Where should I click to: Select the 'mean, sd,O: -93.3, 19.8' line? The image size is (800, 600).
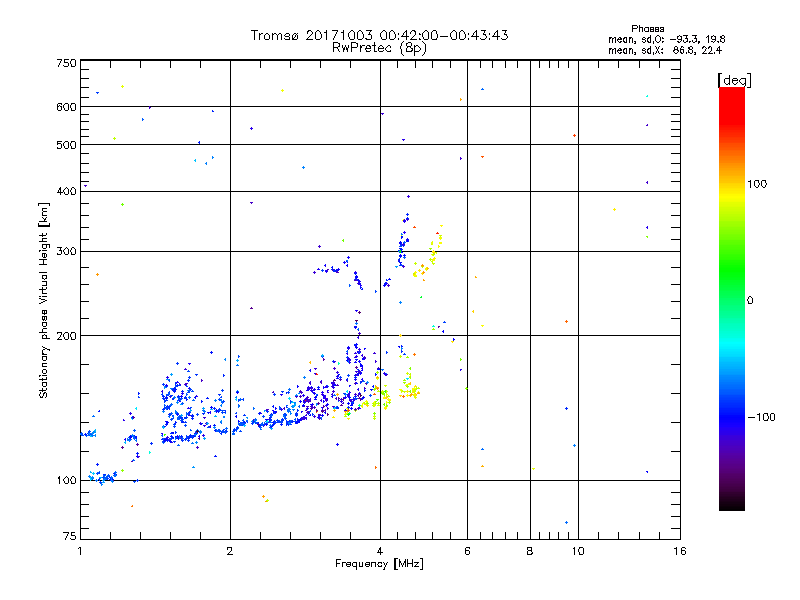tap(666, 39)
